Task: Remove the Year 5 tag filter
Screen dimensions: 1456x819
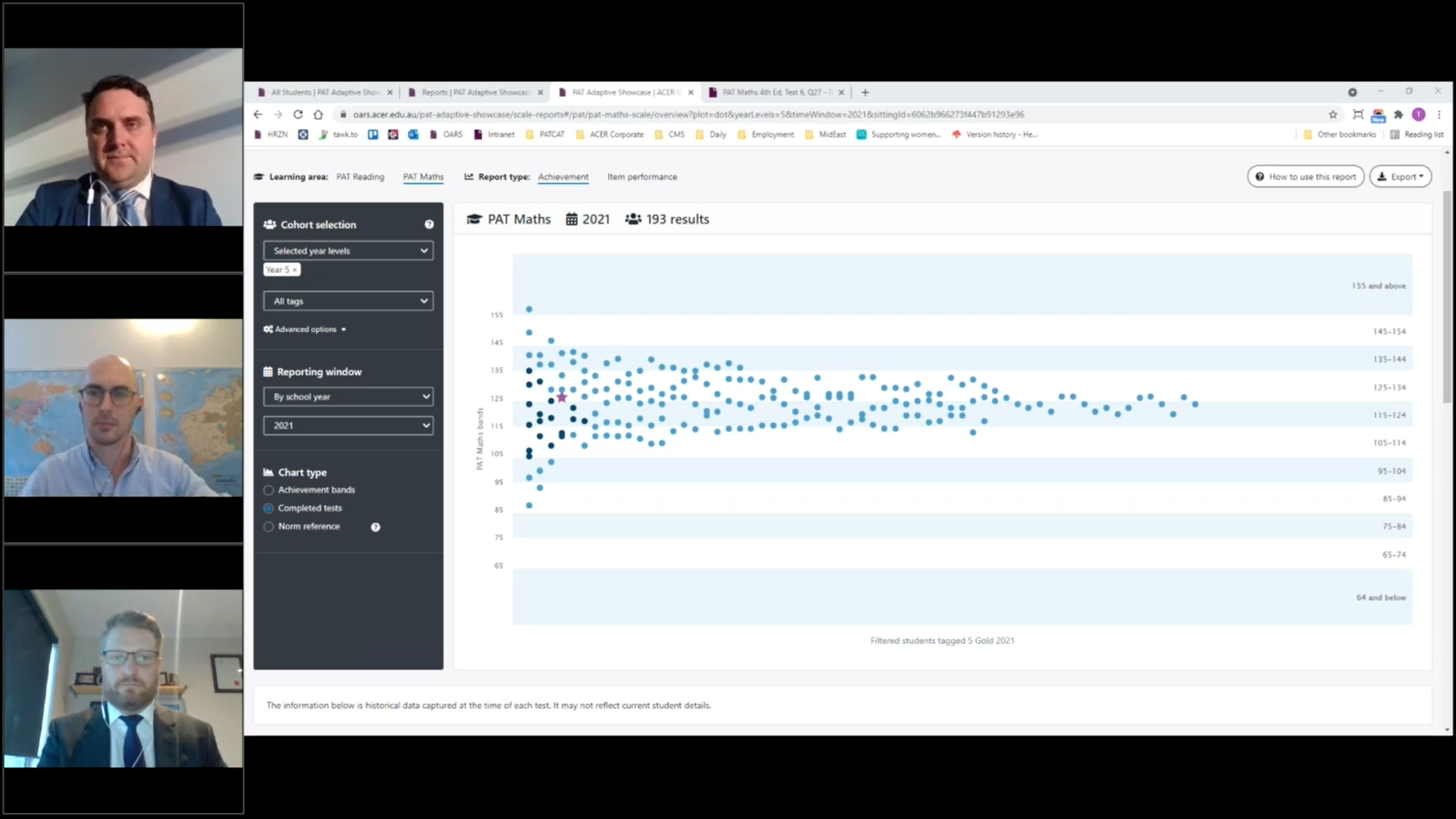Action: (295, 270)
